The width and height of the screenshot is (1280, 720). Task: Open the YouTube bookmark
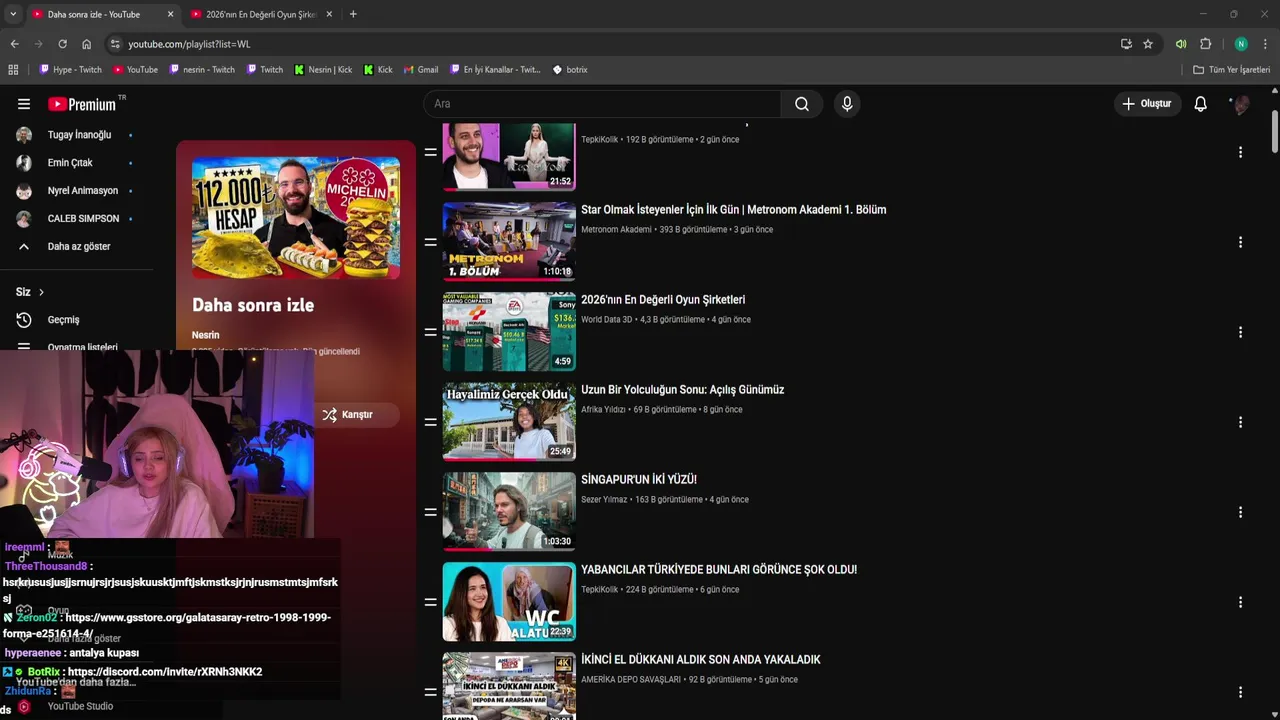point(135,70)
